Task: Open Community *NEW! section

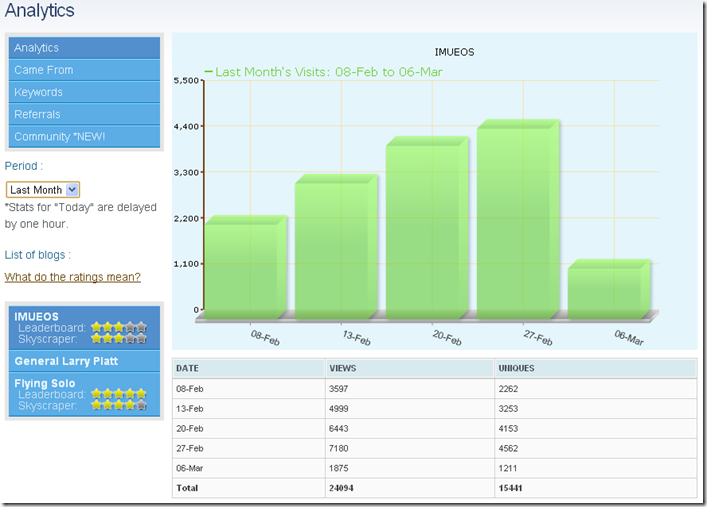Action: [x=84, y=136]
